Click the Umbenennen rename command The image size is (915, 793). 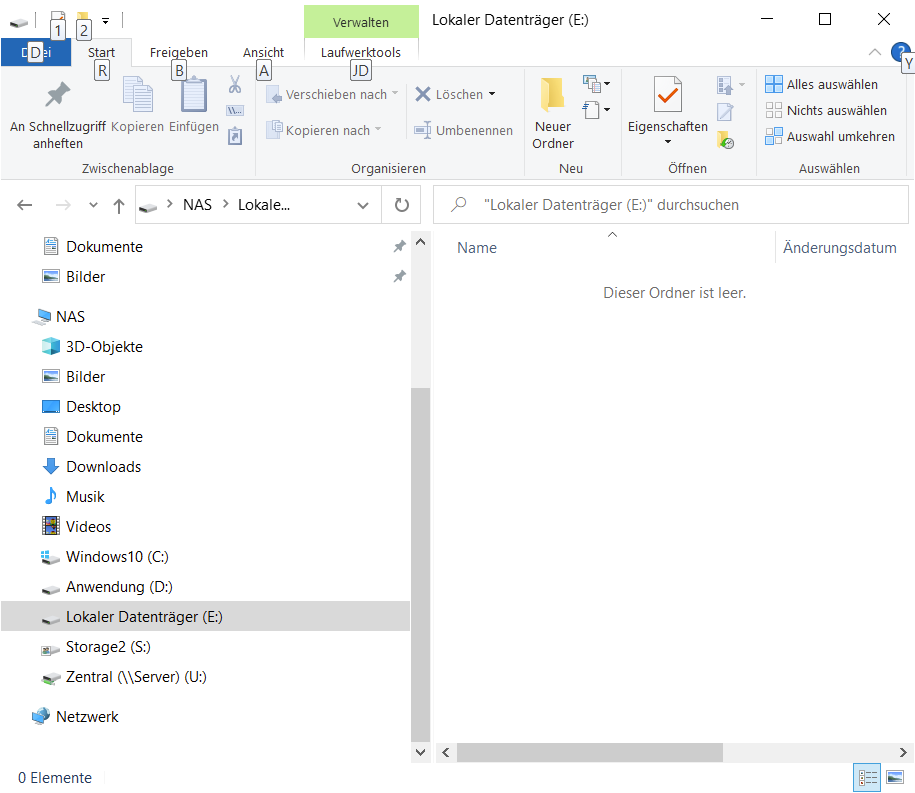(x=463, y=130)
